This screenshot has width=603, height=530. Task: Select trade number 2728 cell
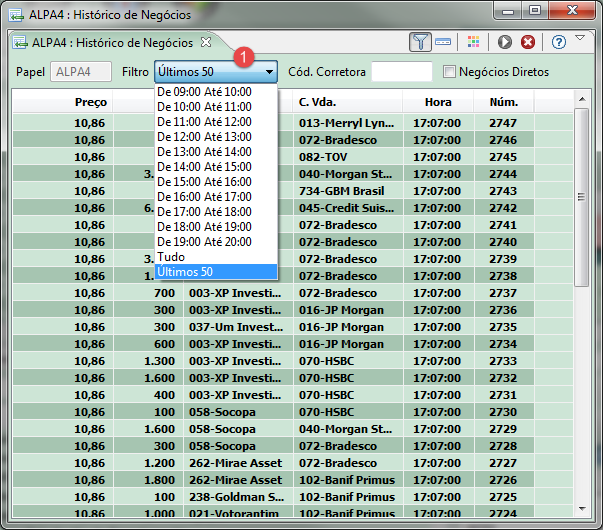[504, 446]
